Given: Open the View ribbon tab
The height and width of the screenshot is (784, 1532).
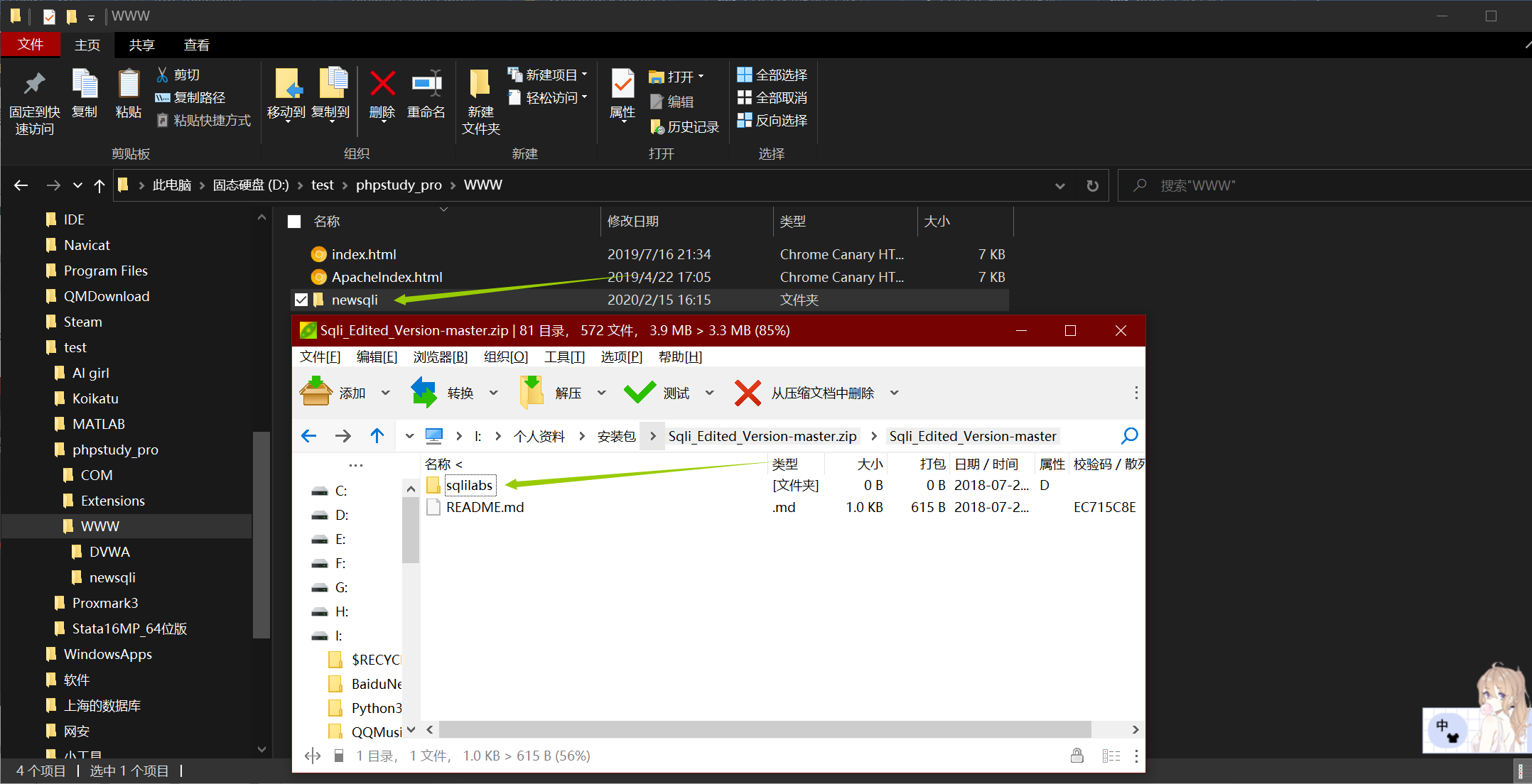Looking at the screenshot, I should 196,45.
